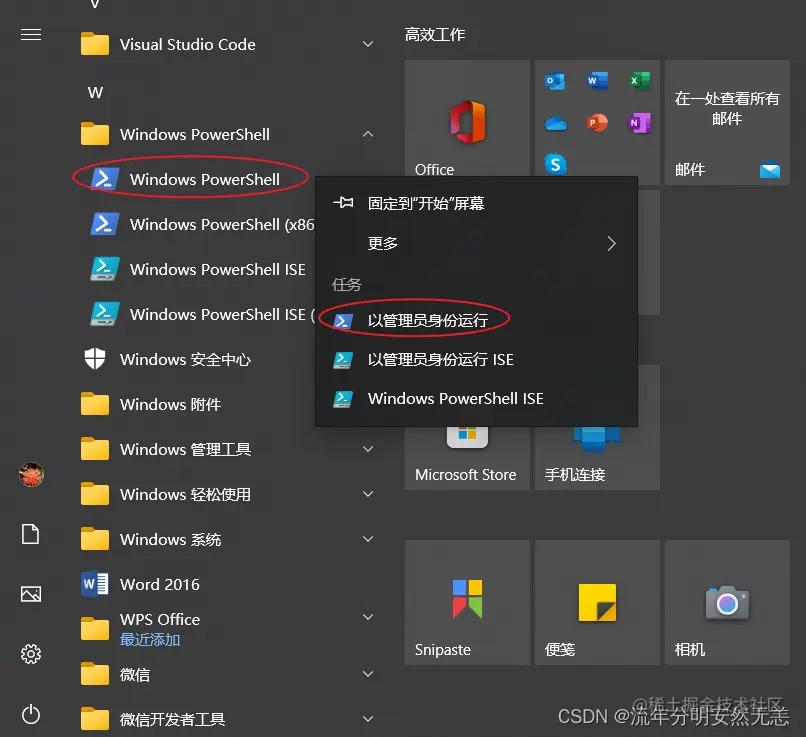This screenshot has width=806, height=737.
Task: Expand the Visual Studio Code folder chevron
Action: (x=368, y=44)
